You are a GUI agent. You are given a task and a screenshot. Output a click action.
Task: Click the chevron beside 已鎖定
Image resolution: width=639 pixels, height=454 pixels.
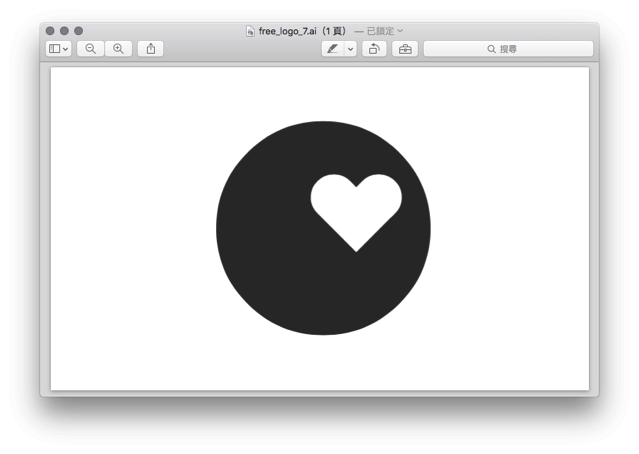click(x=400, y=31)
